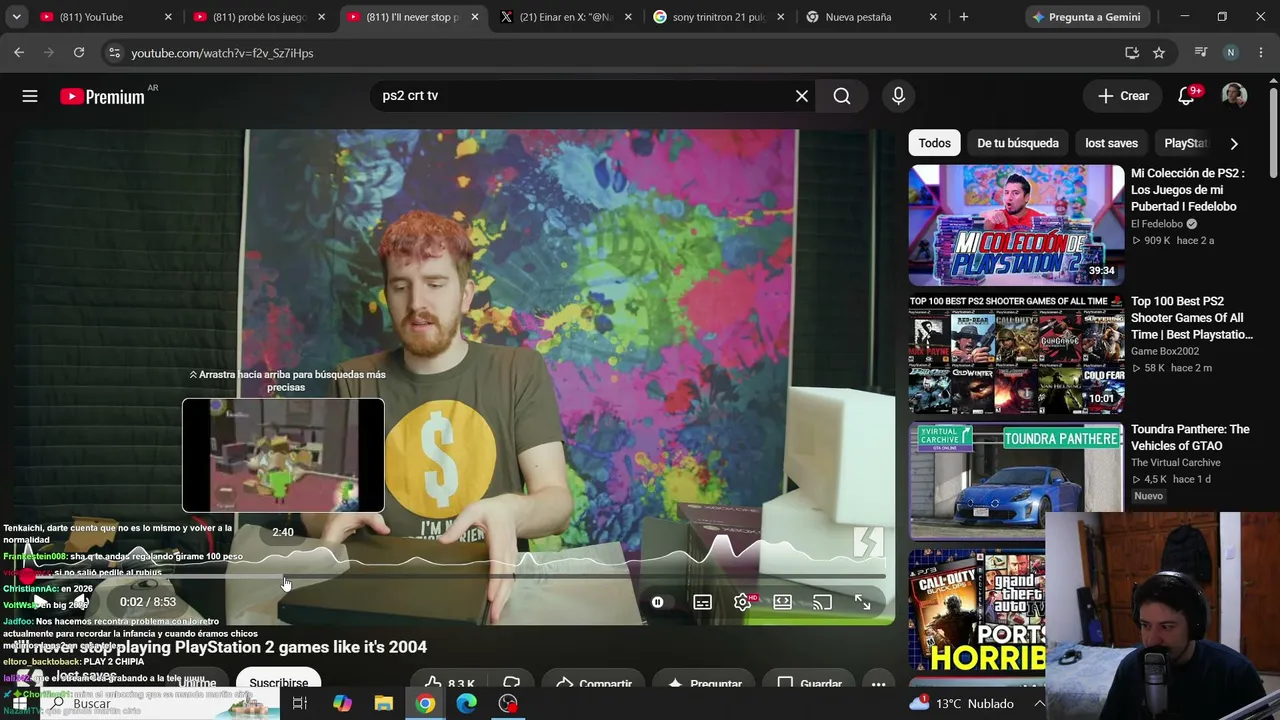Enter fullscreen video mode

click(x=862, y=602)
